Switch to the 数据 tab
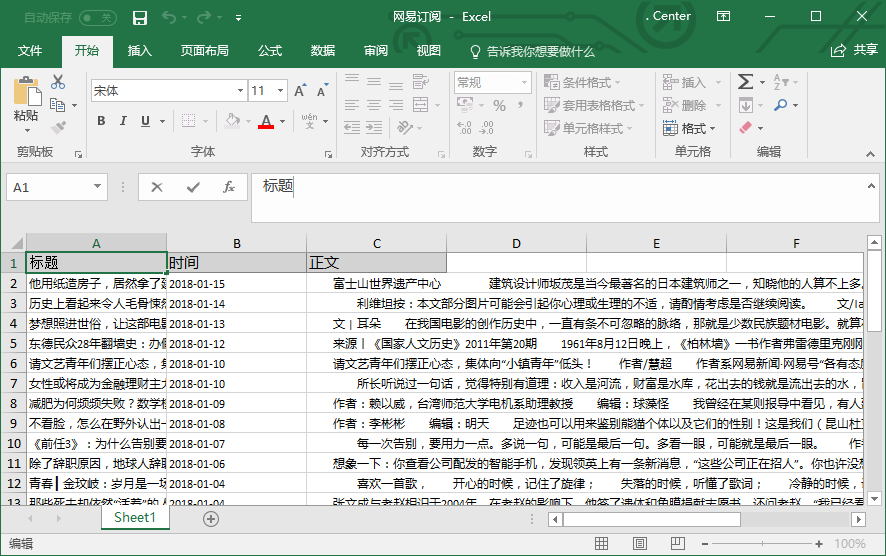886x556 pixels. pos(323,51)
